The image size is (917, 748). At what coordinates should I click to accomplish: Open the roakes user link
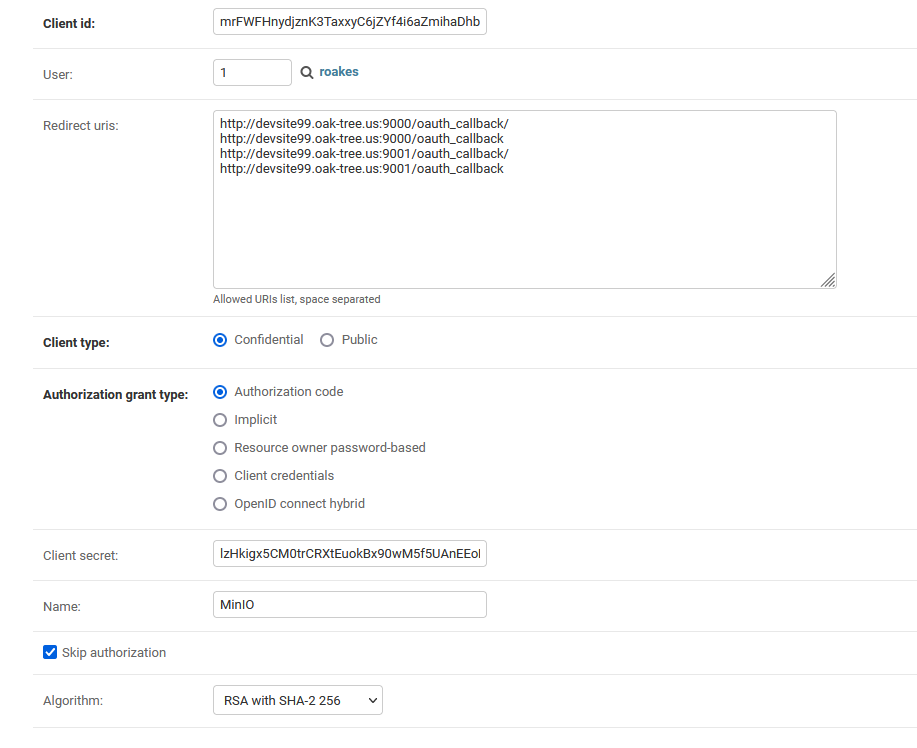pyautogui.click(x=339, y=71)
